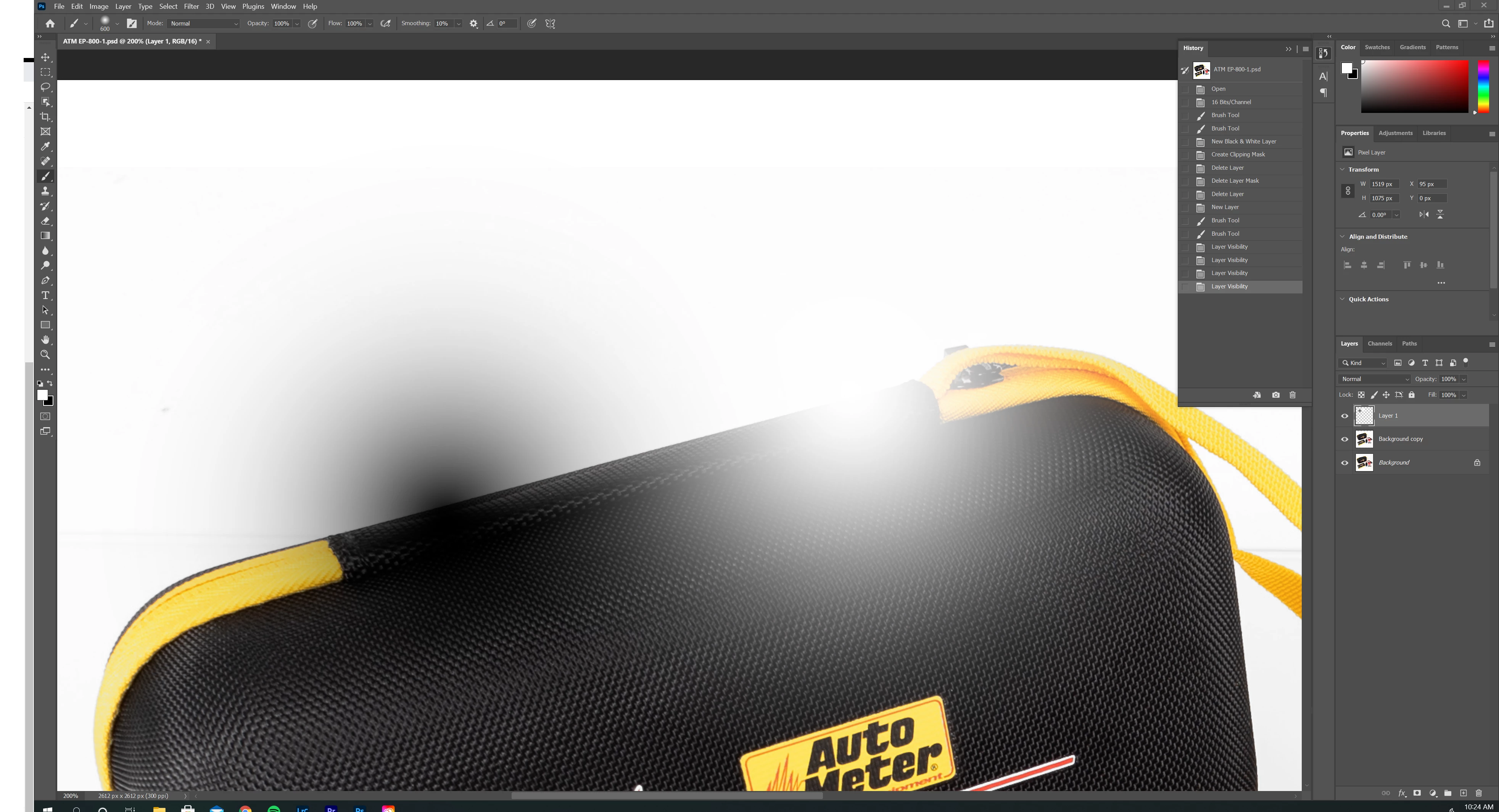Select the Crop tool

point(45,117)
